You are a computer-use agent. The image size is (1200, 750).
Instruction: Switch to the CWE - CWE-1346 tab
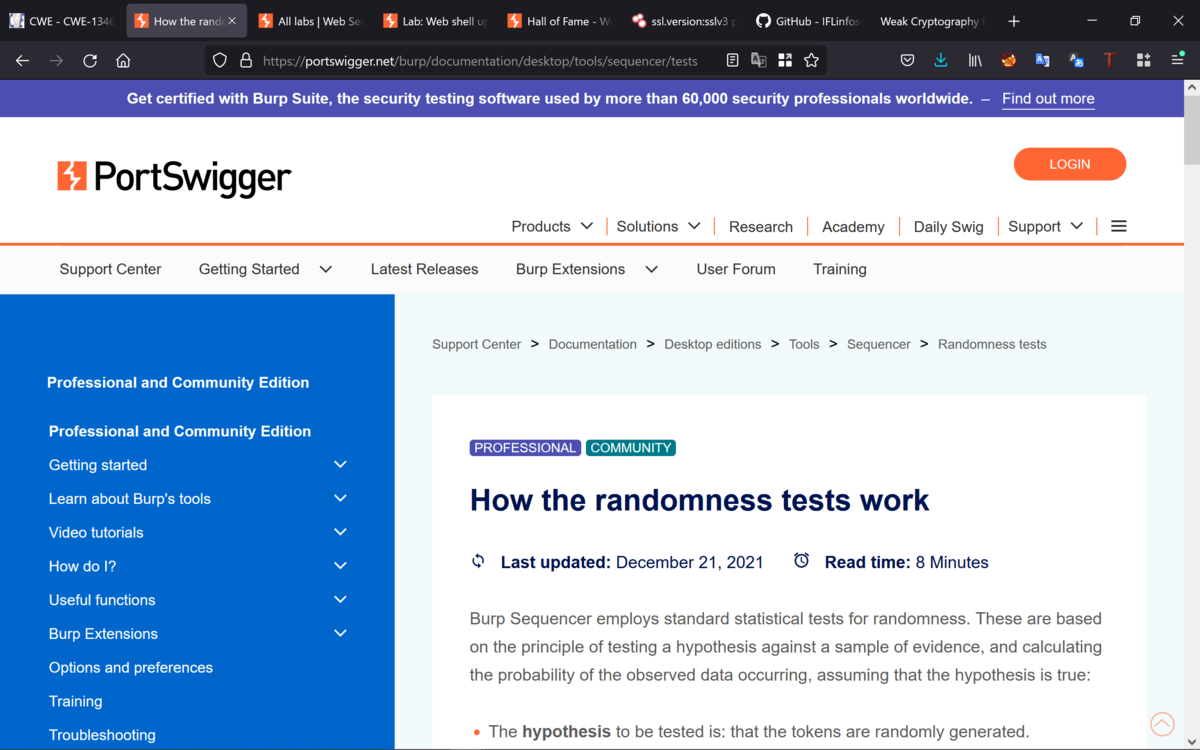(62, 21)
